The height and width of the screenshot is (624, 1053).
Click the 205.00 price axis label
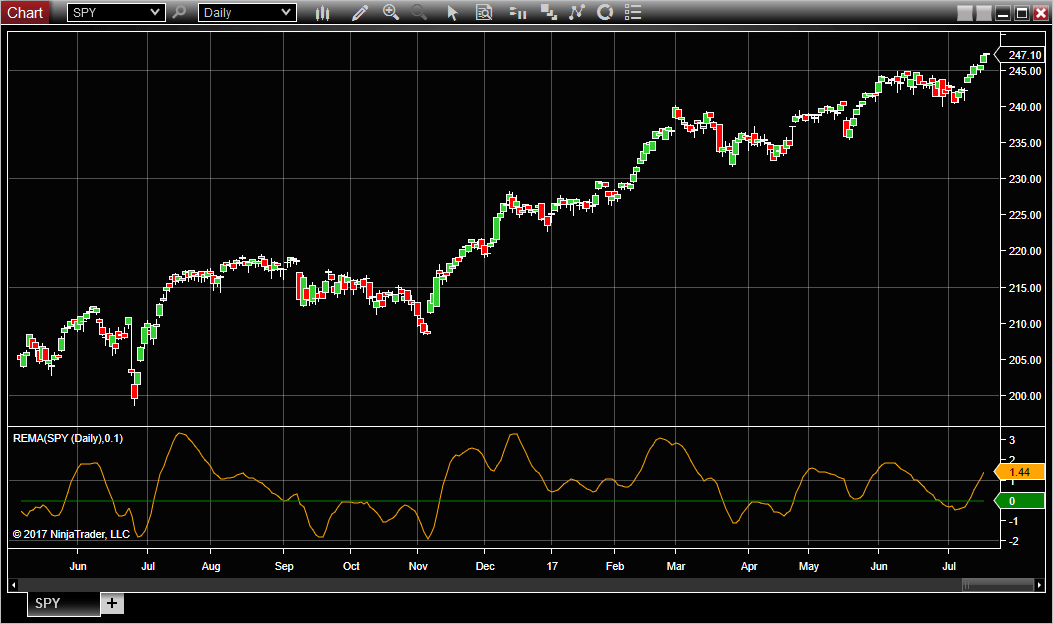[1025, 360]
